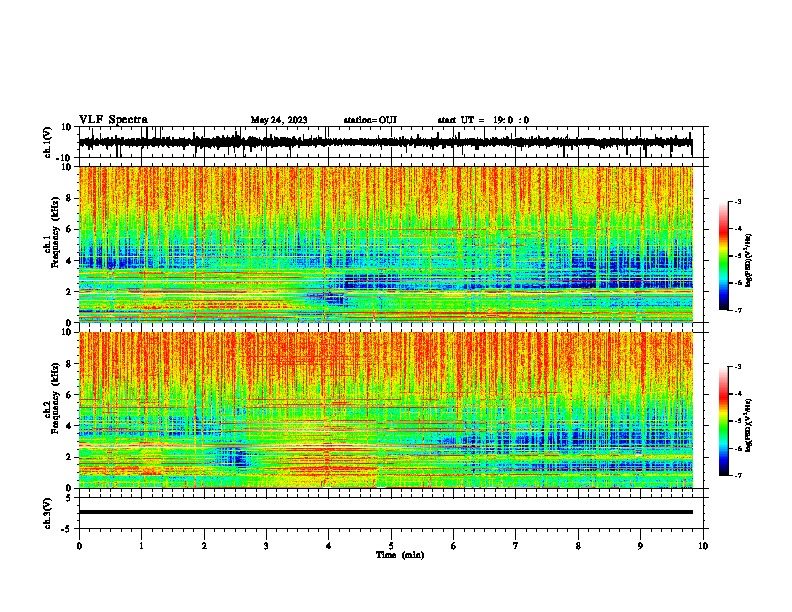Click the "ch.3(V)" axis label

tap(48, 513)
